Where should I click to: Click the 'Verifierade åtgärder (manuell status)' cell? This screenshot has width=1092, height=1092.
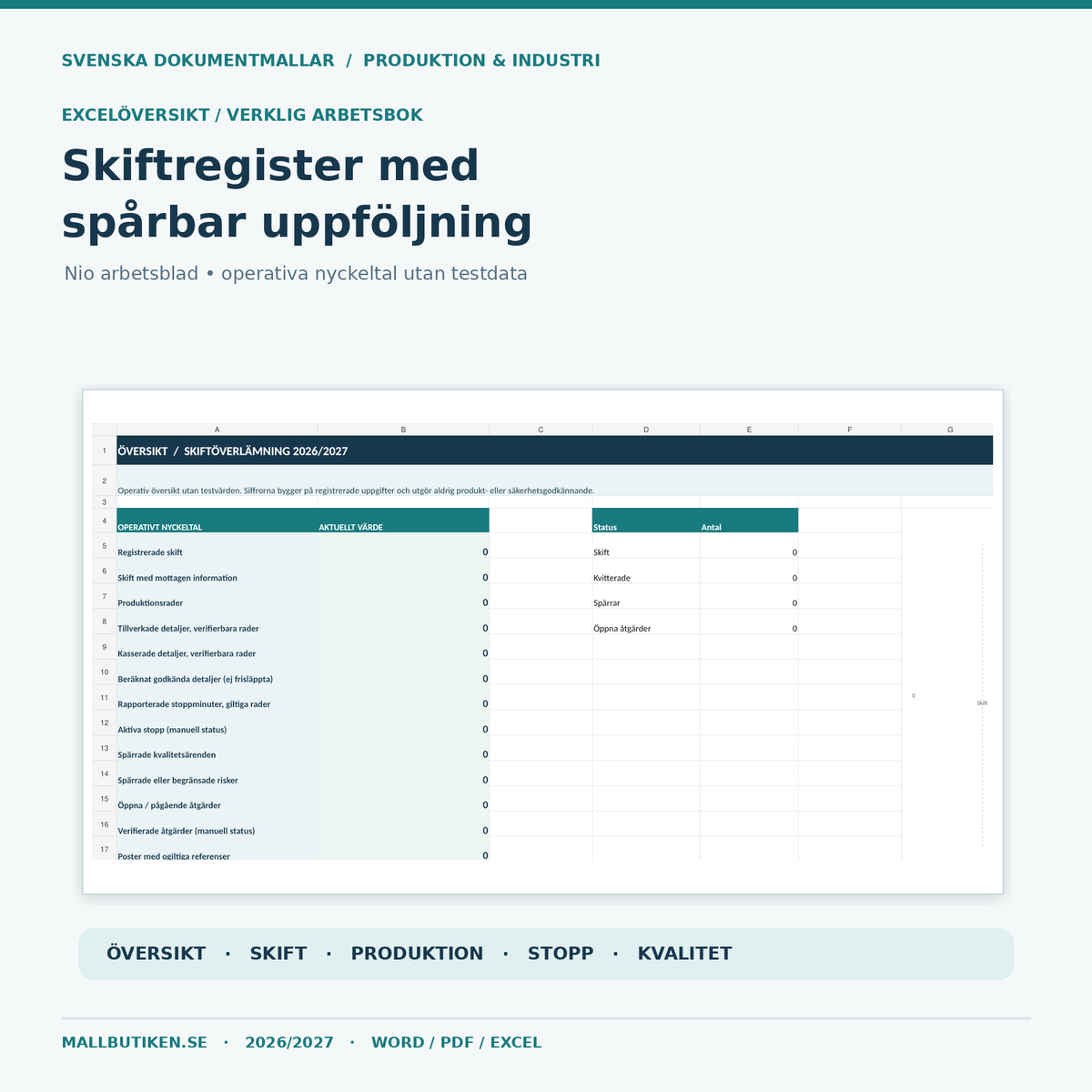coord(217,824)
